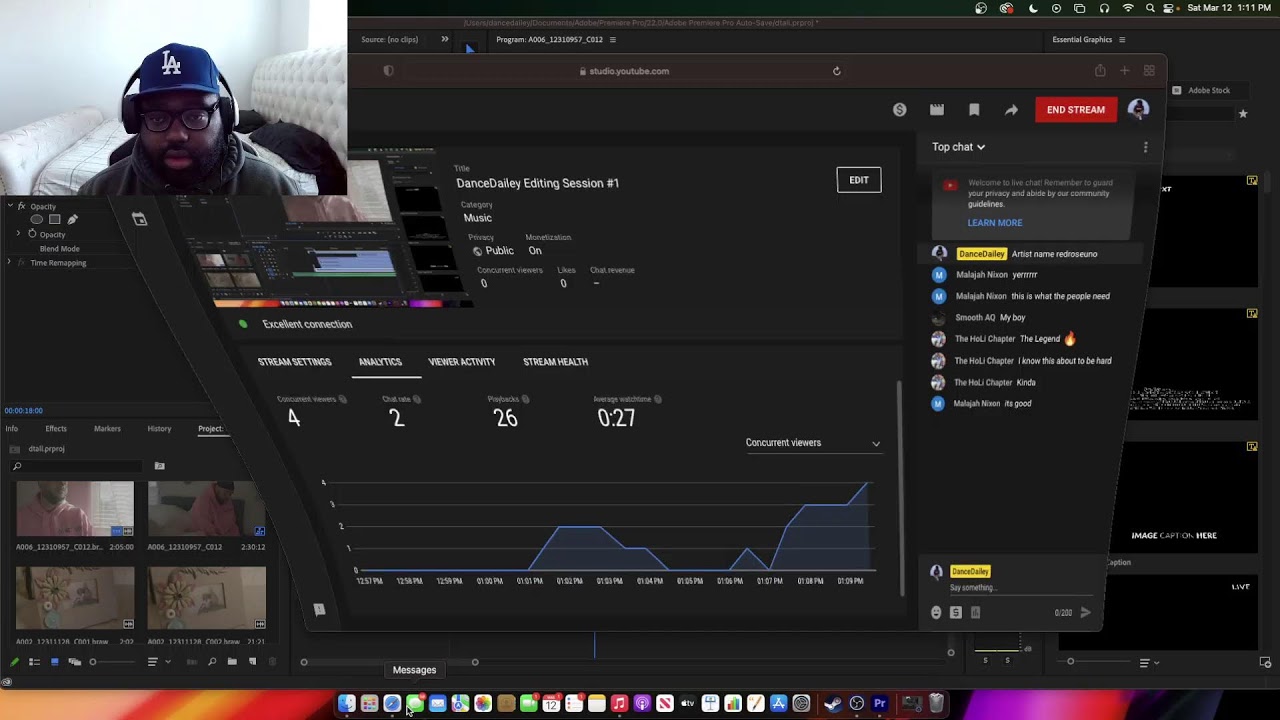This screenshot has height=720, width=1280.
Task: Open Messages in the Dock
Action: tap(414, 704)
